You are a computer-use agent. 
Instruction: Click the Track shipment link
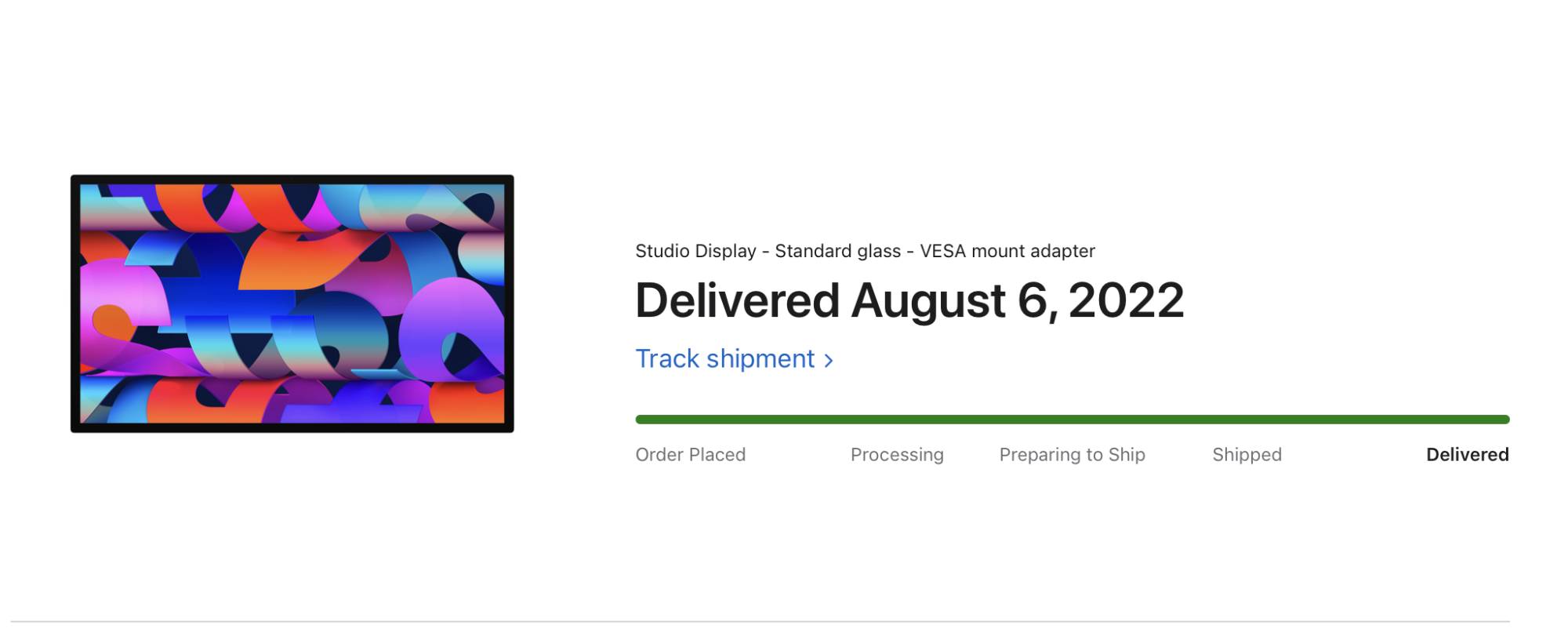point(725,359)
